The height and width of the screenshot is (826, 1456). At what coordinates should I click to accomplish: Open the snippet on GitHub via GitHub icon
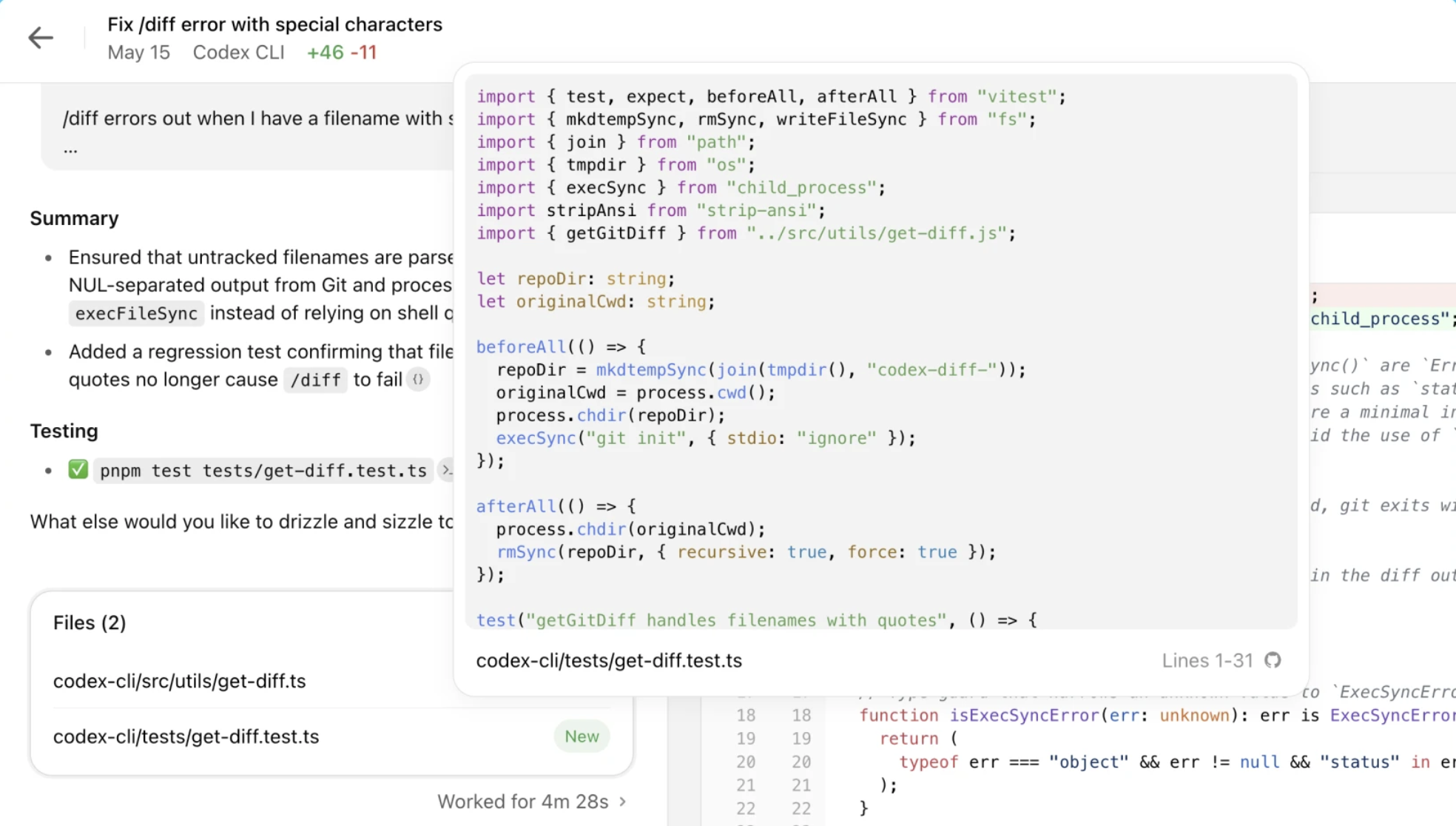(x=1273, y=660)
